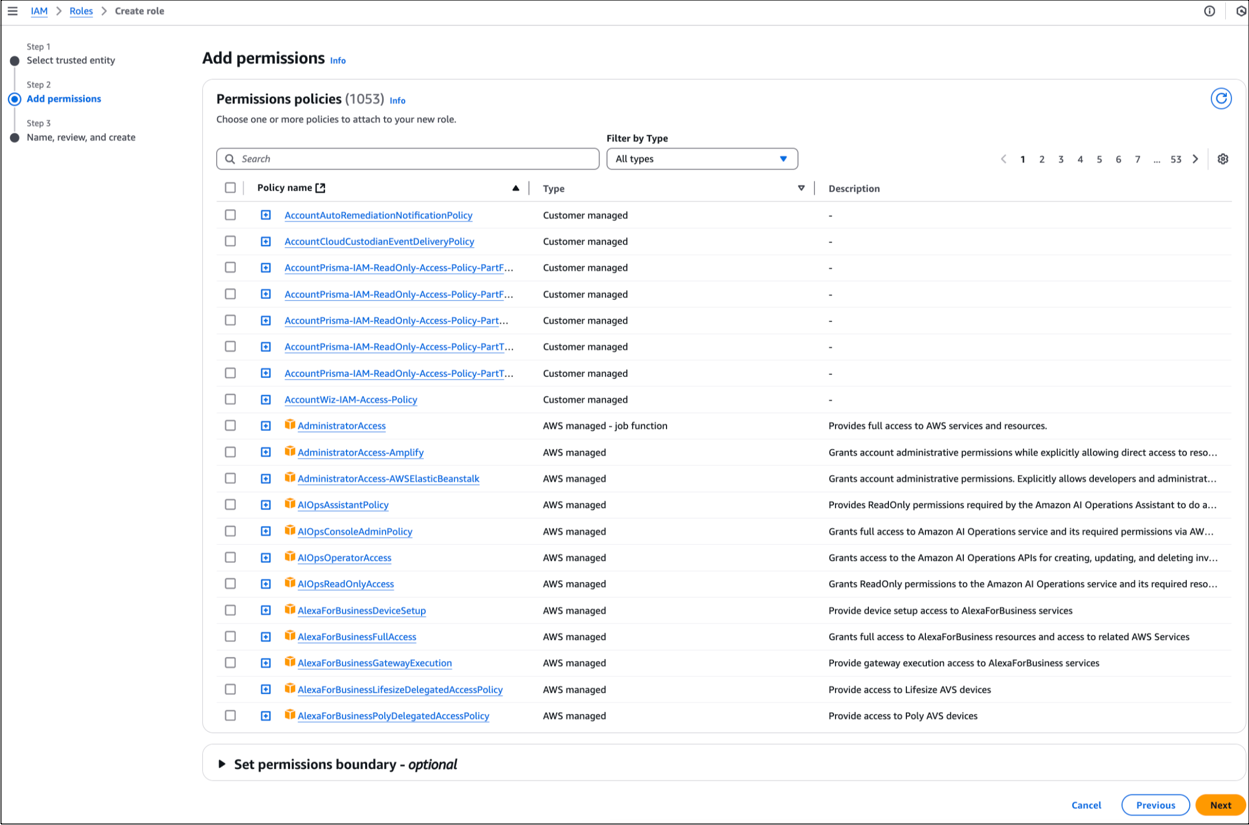Viewport: 1249px width, 825px height.
Task: Check AlexaForBusinessFullAccess checkbox
Action: 230,637
